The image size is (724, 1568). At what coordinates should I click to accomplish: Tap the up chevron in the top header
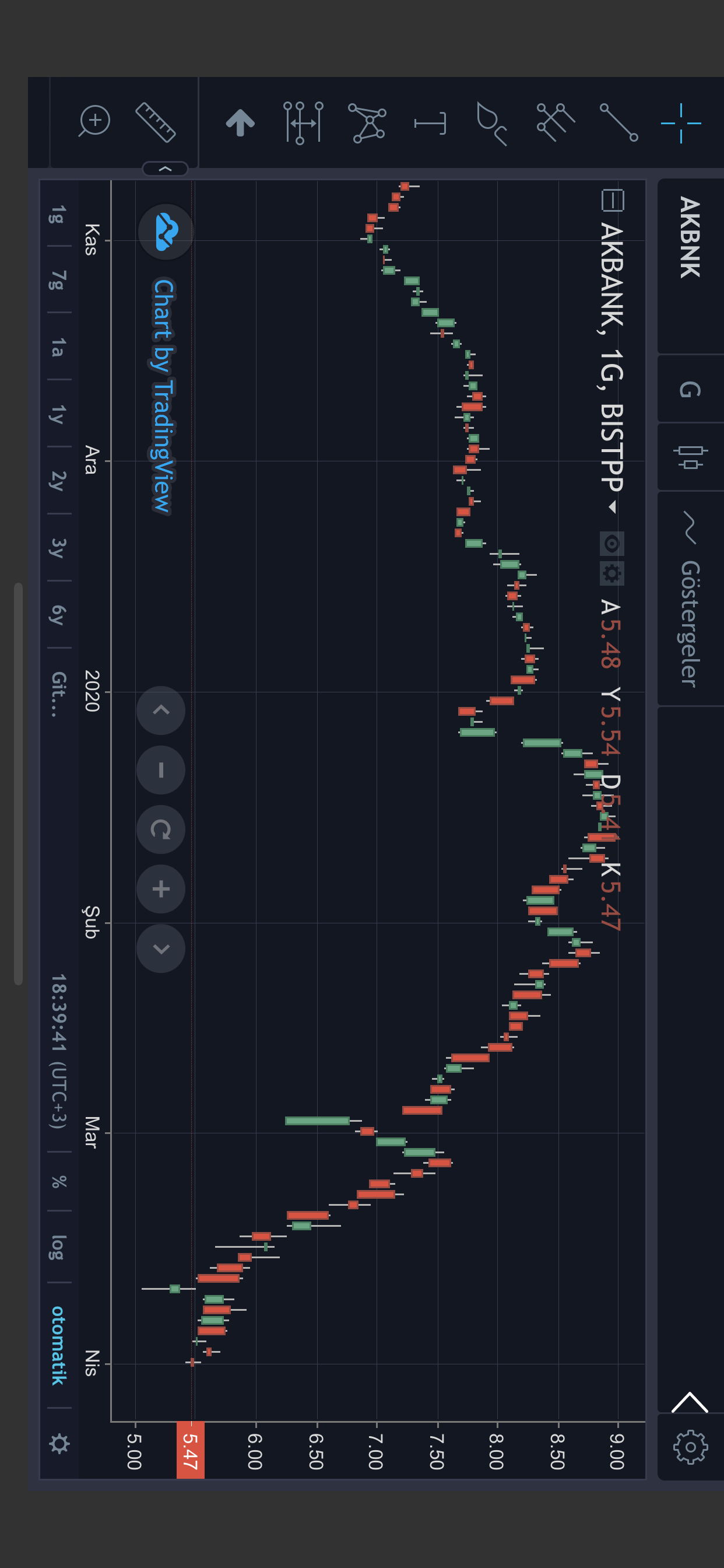coord(690,1402)
